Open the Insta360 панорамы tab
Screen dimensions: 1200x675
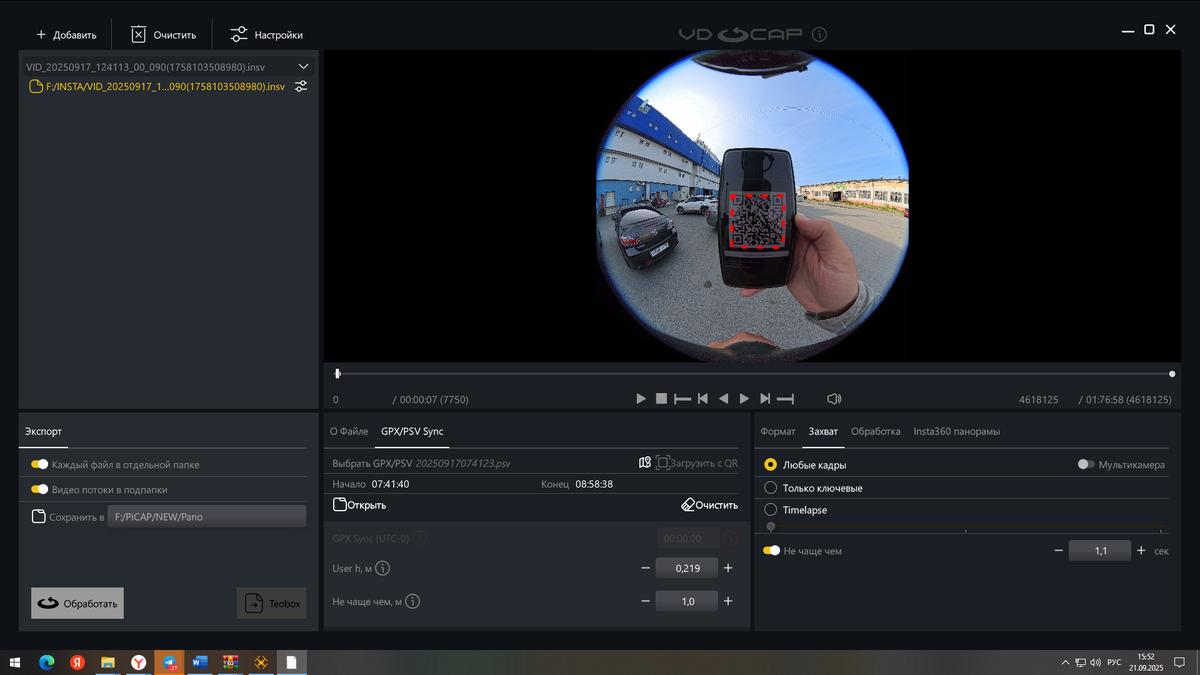tap(957, 432)
